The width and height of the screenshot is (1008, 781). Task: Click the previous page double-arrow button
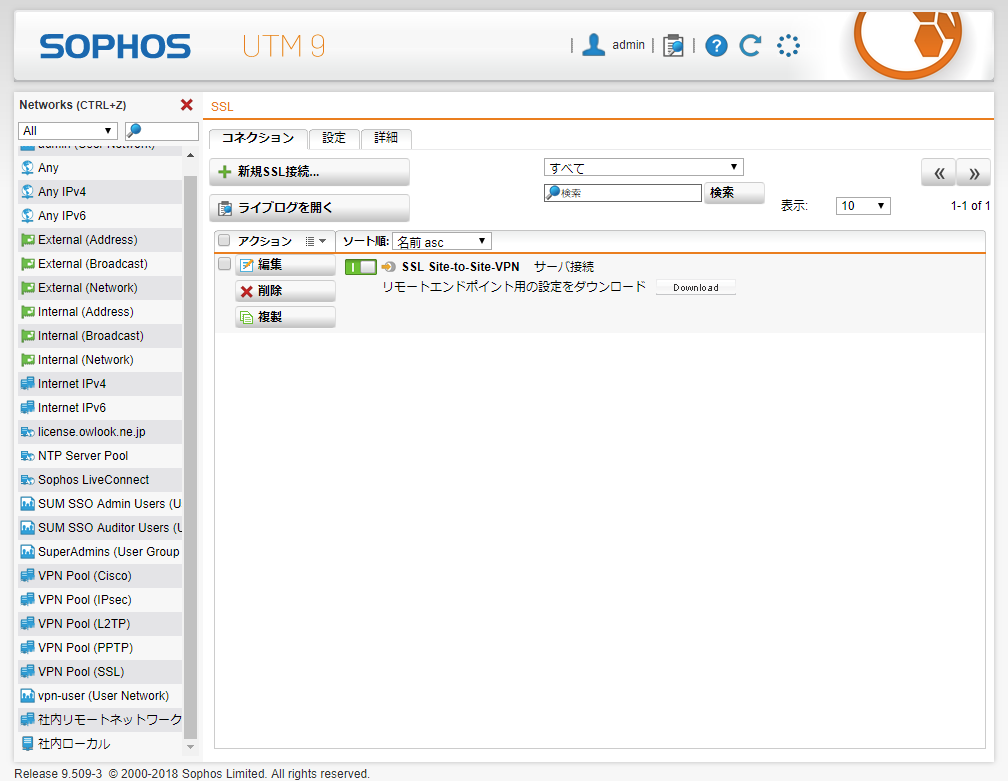point(938,173)
